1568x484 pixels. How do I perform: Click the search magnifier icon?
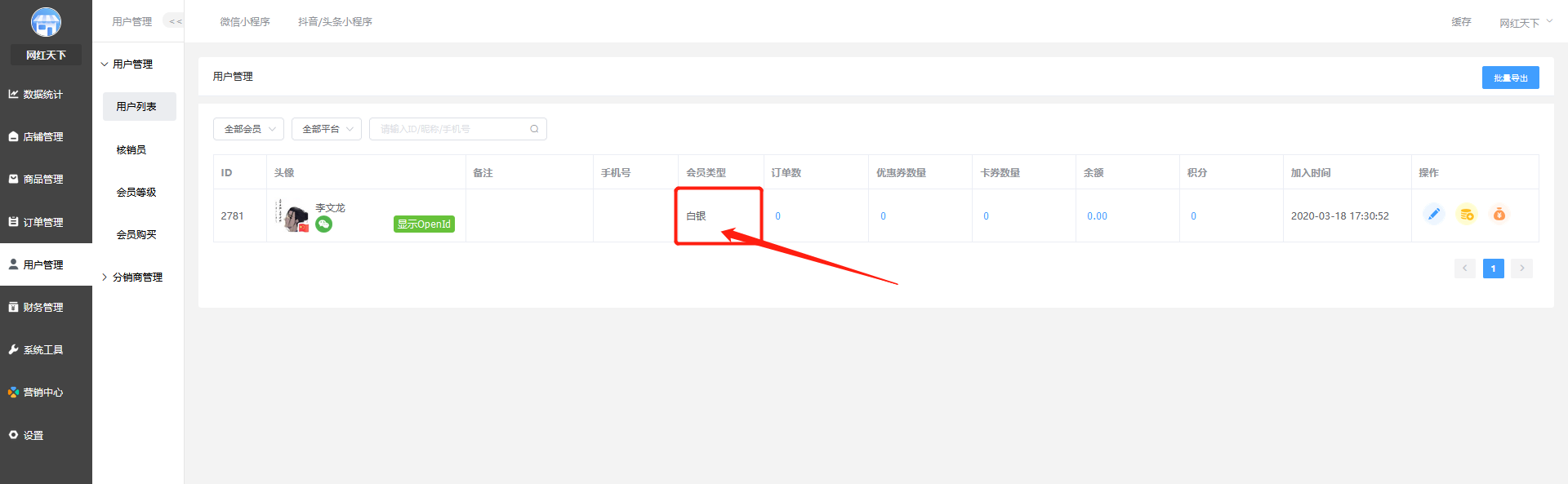click(x=534, y=129)
